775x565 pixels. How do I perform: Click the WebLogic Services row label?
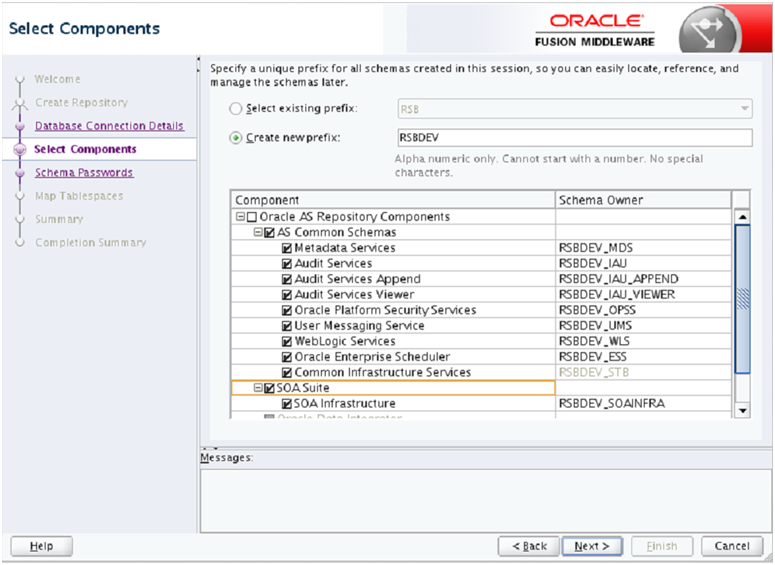(x=345, y=342)
